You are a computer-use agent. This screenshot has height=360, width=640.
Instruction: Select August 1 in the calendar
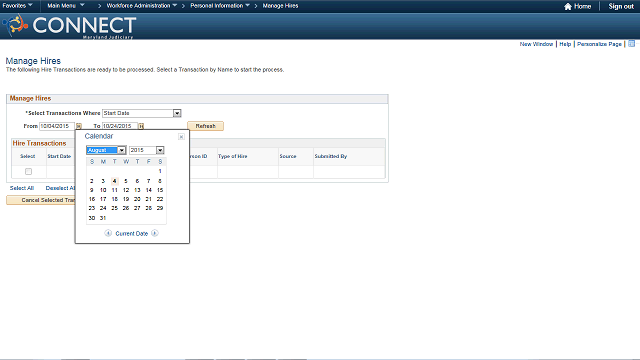160,171
